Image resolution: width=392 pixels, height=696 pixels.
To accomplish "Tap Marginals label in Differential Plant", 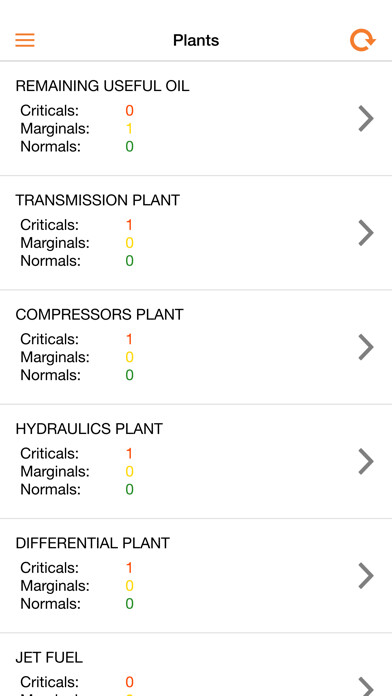I will pyautogui.click(x=55, y=585).
